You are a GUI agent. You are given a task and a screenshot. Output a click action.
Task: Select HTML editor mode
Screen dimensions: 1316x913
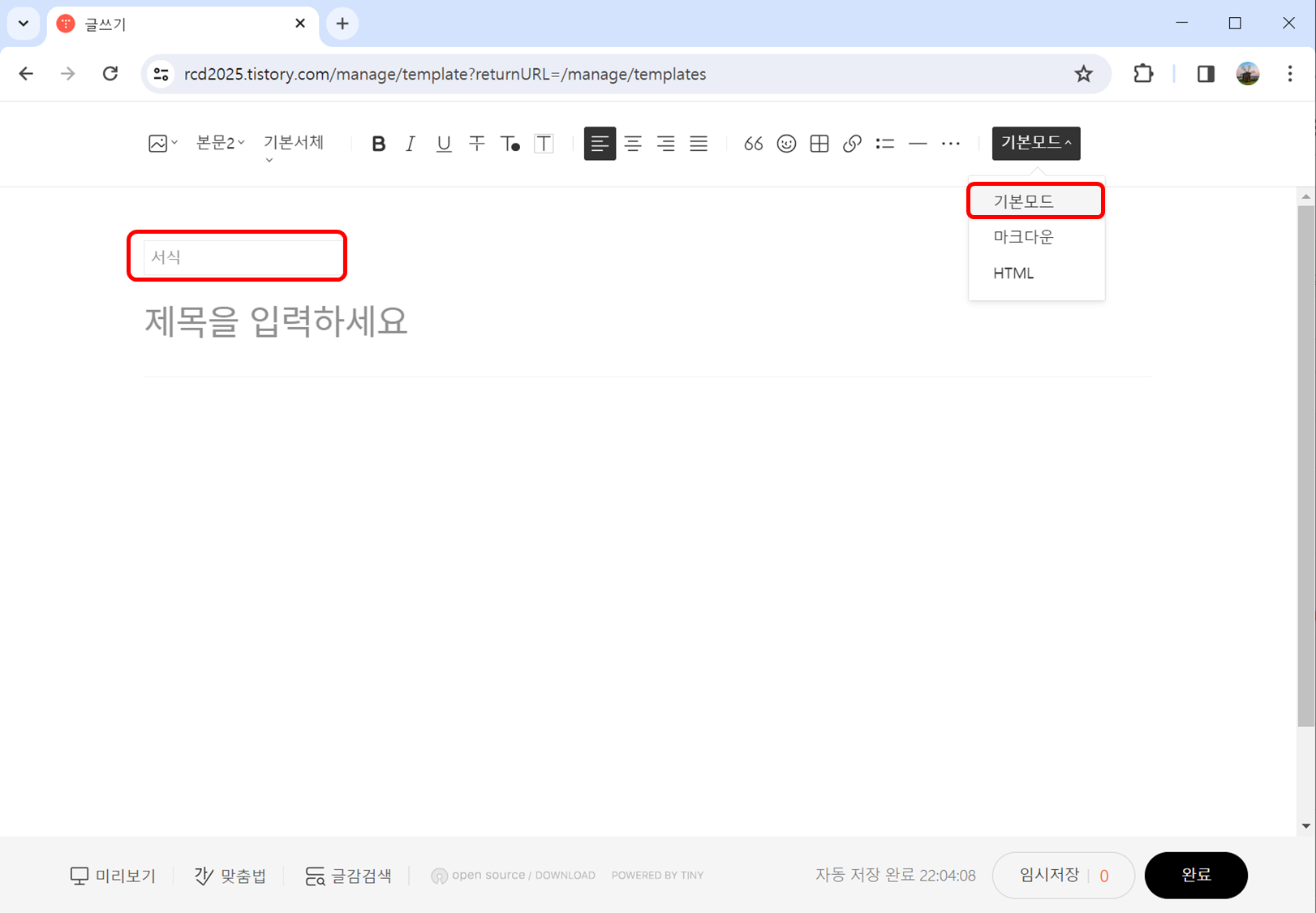click(1036, 273)
